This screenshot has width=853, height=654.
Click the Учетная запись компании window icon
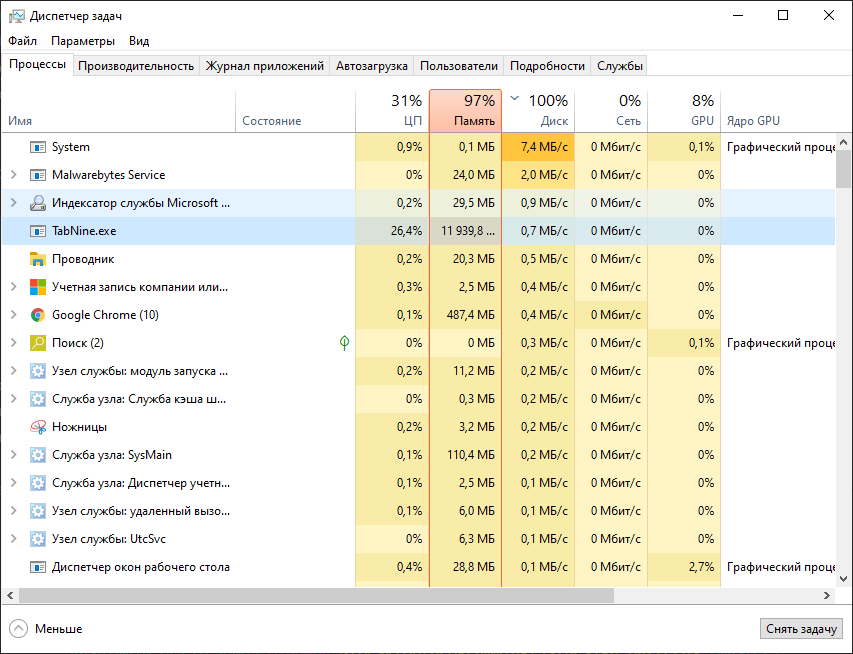click(x=37, y=286)
